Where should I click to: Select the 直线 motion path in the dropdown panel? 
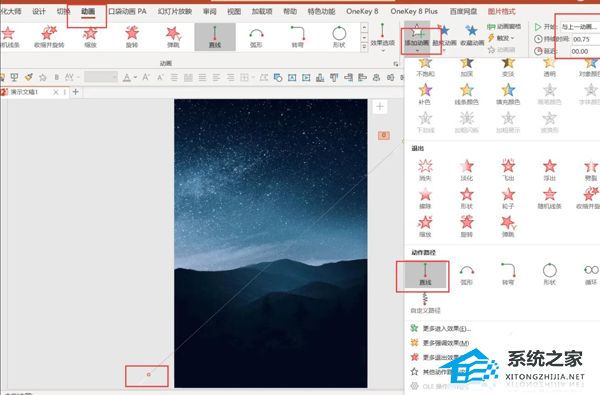click(425, 275)
